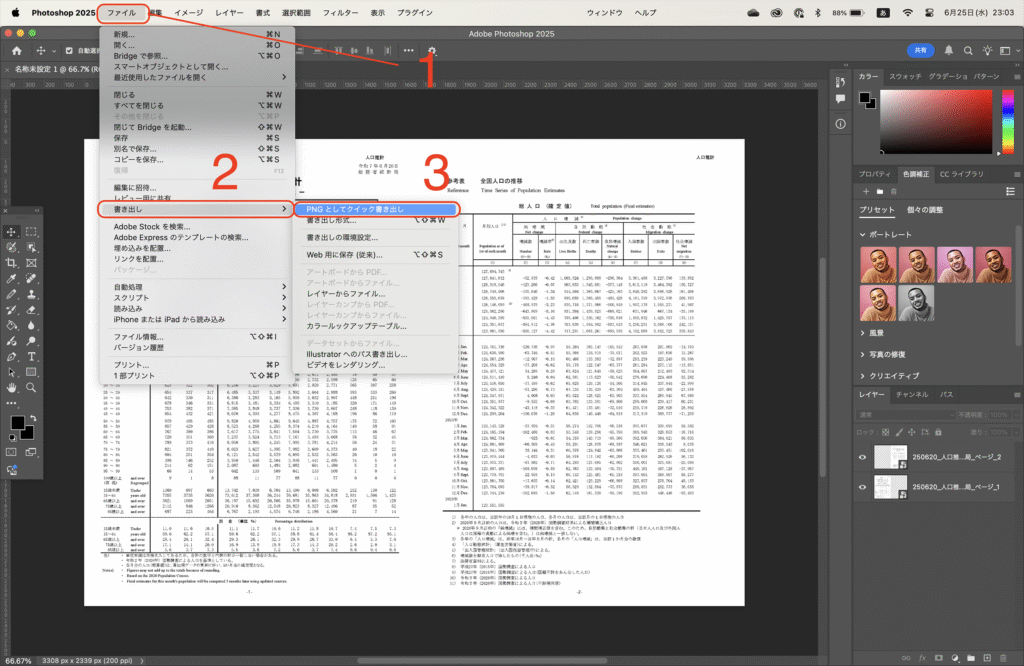Select the Eraser tool
The width and height of the screenshot is (1024, 666).
coord(31,310)
